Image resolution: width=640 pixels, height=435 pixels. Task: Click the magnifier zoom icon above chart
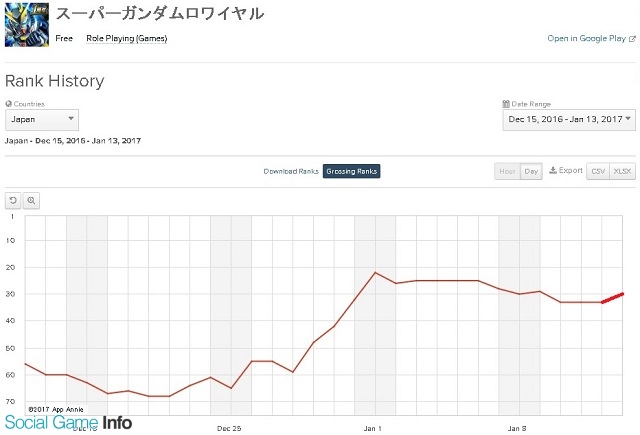[31, 200]
